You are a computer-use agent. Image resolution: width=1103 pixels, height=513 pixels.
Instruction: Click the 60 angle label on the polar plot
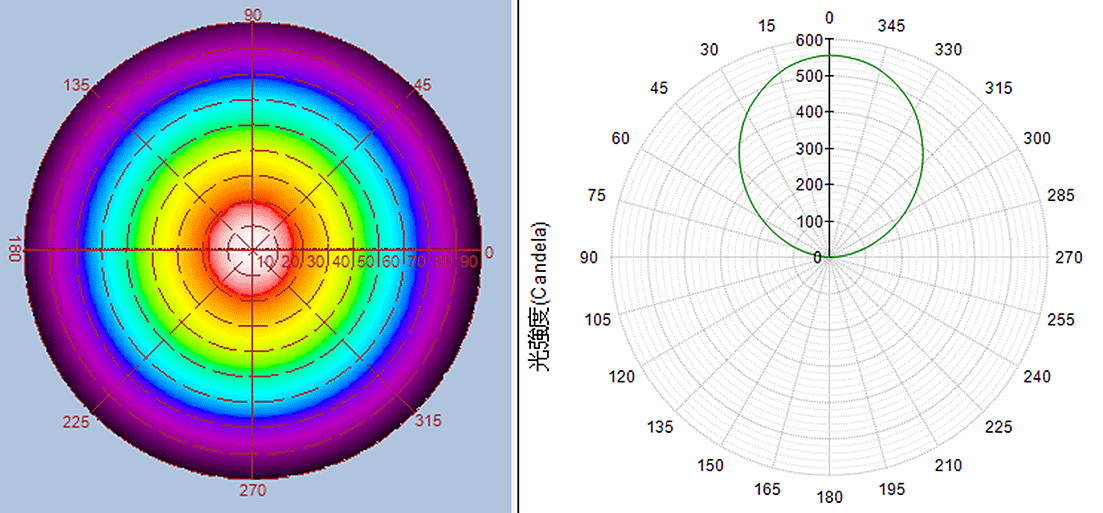coord(621,138)
